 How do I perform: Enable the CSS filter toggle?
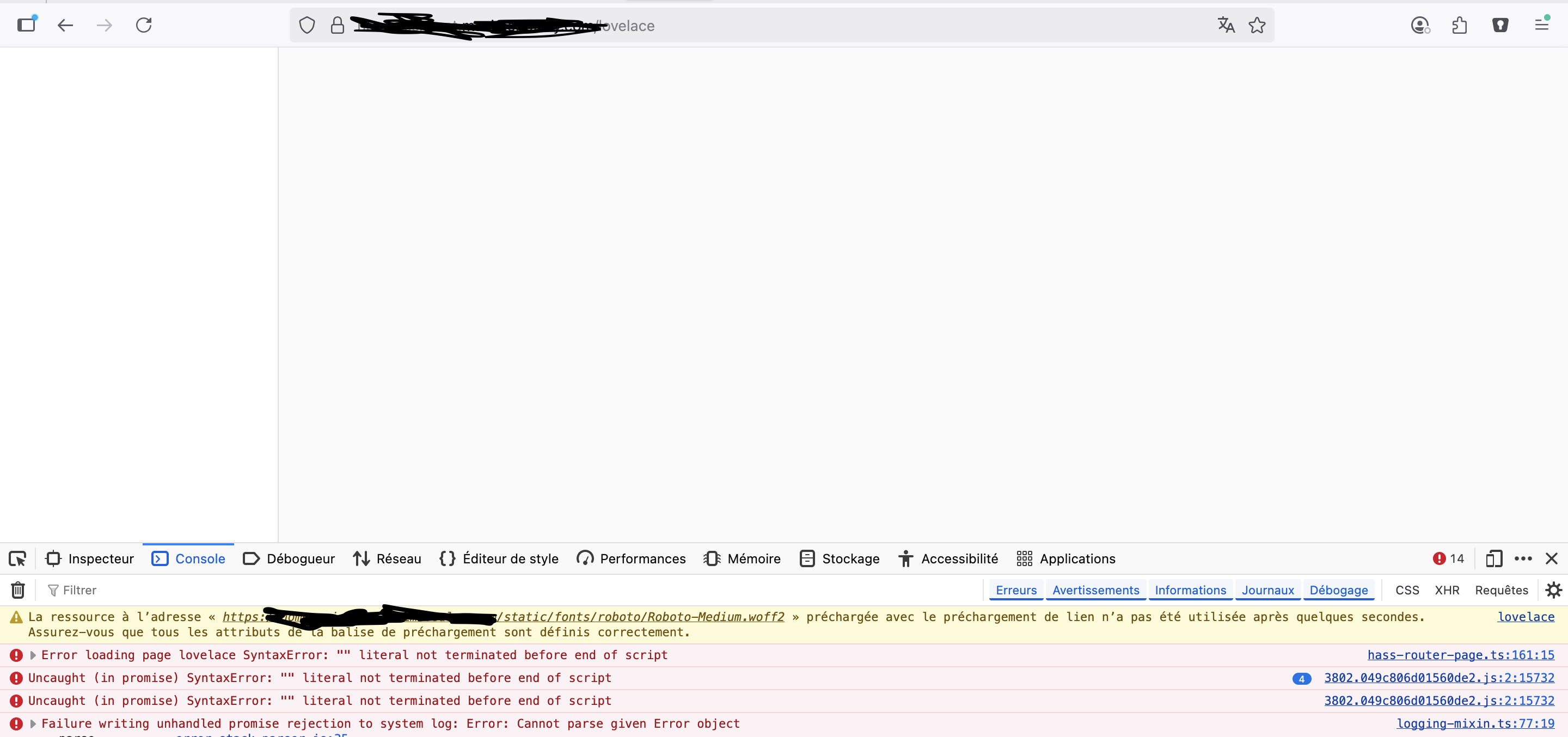click(x=1407, y=589)
